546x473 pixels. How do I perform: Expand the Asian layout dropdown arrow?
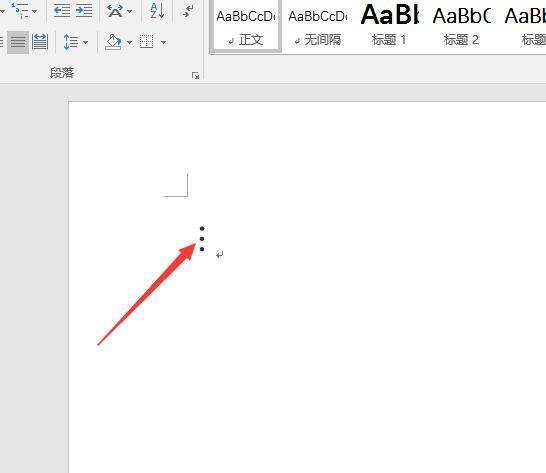[x=130, y=11]
